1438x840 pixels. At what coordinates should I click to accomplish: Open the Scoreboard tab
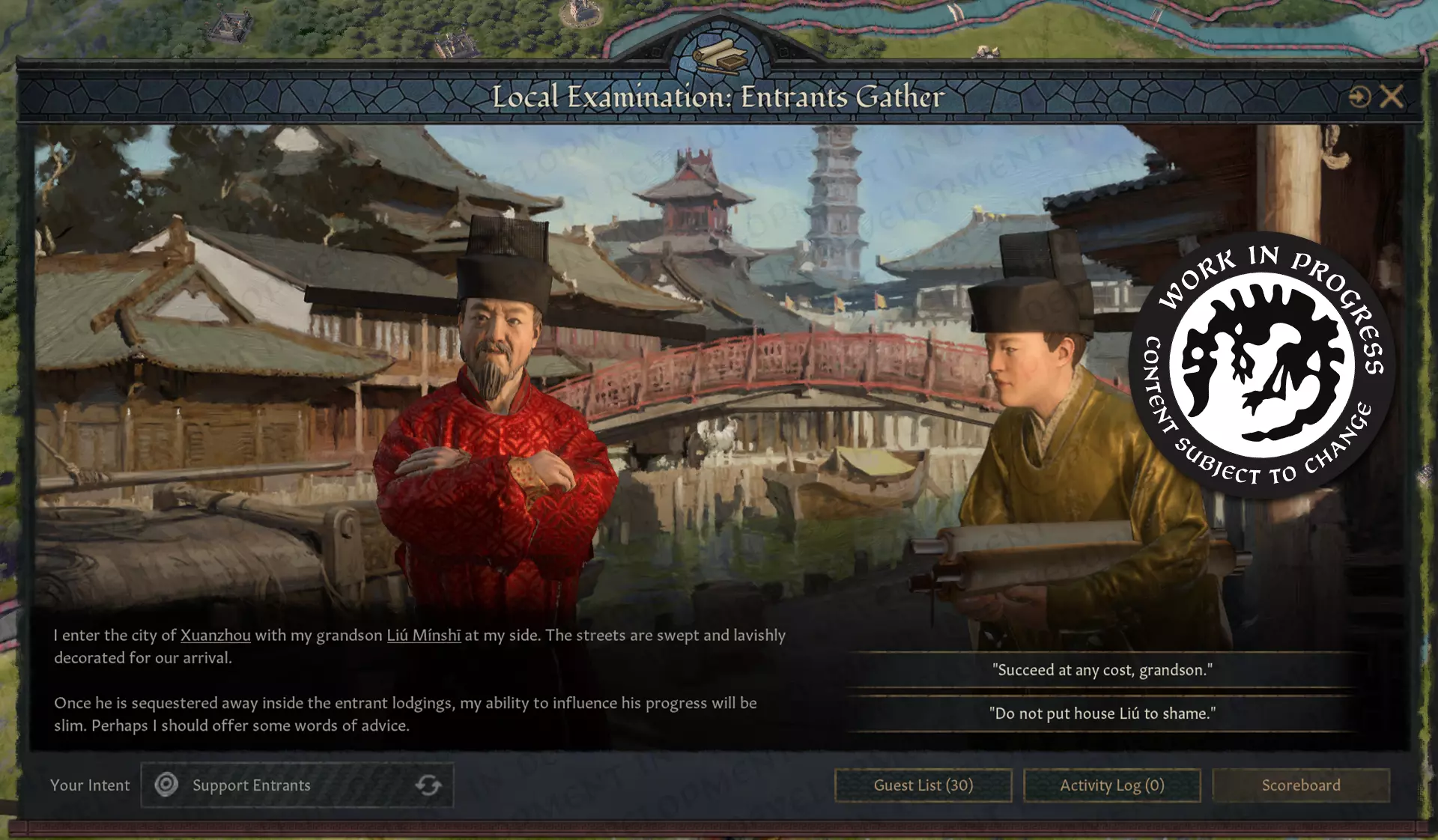(1301, 785)
